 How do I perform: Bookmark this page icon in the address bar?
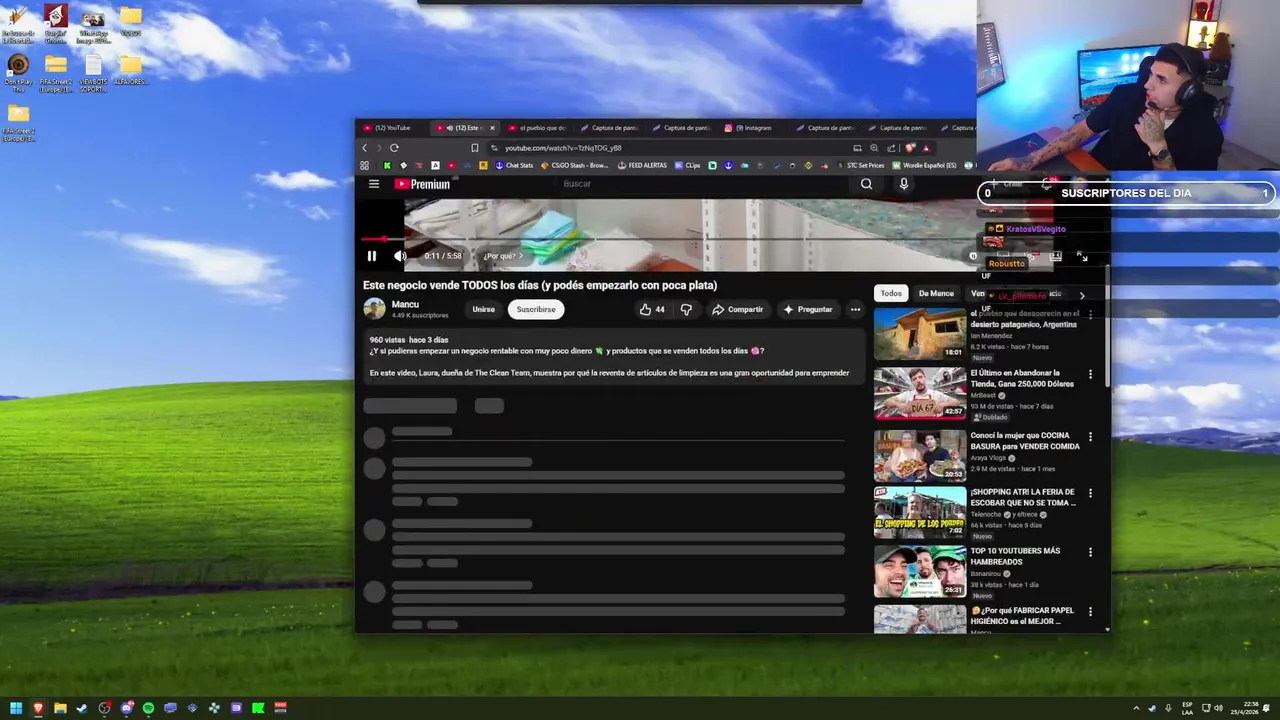tap(475, 148)
